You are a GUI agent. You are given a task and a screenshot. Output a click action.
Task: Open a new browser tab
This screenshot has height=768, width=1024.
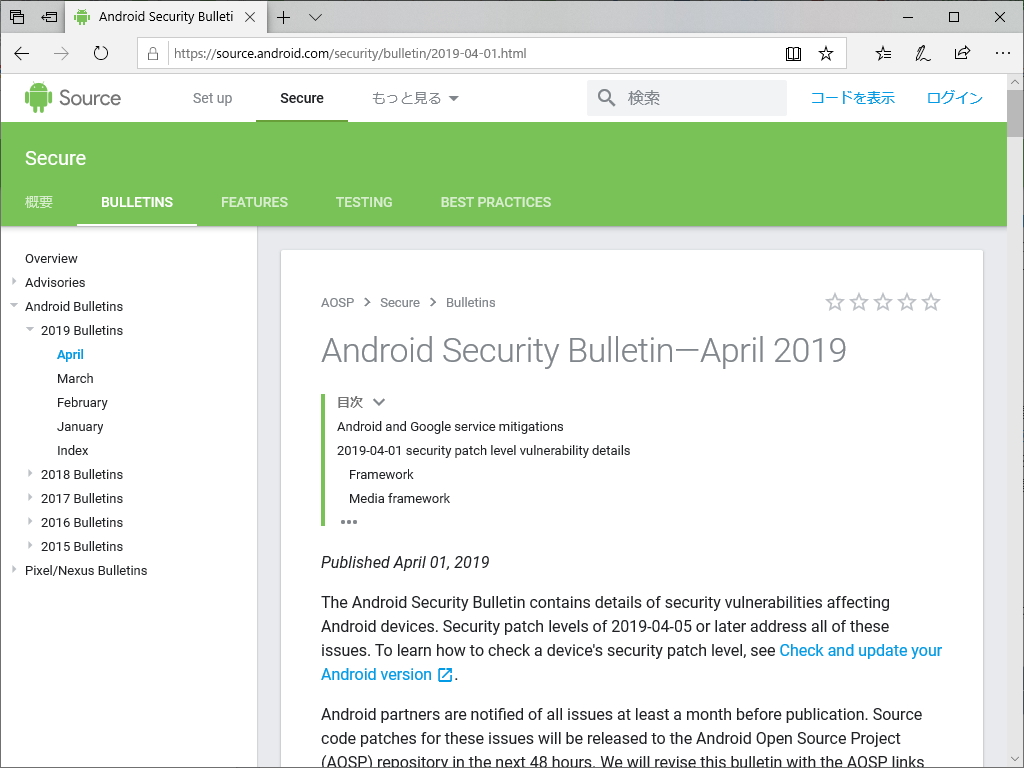[286, 17]
